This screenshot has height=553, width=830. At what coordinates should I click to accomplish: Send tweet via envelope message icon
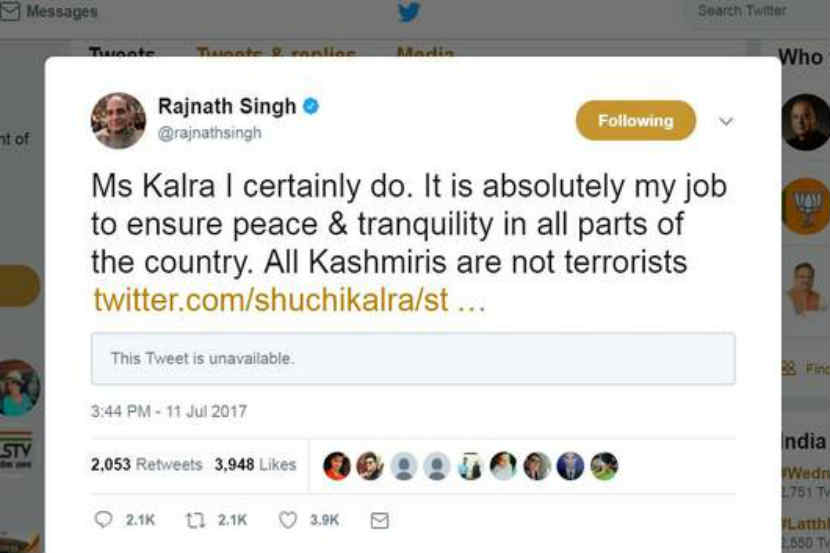pos(379,520)
